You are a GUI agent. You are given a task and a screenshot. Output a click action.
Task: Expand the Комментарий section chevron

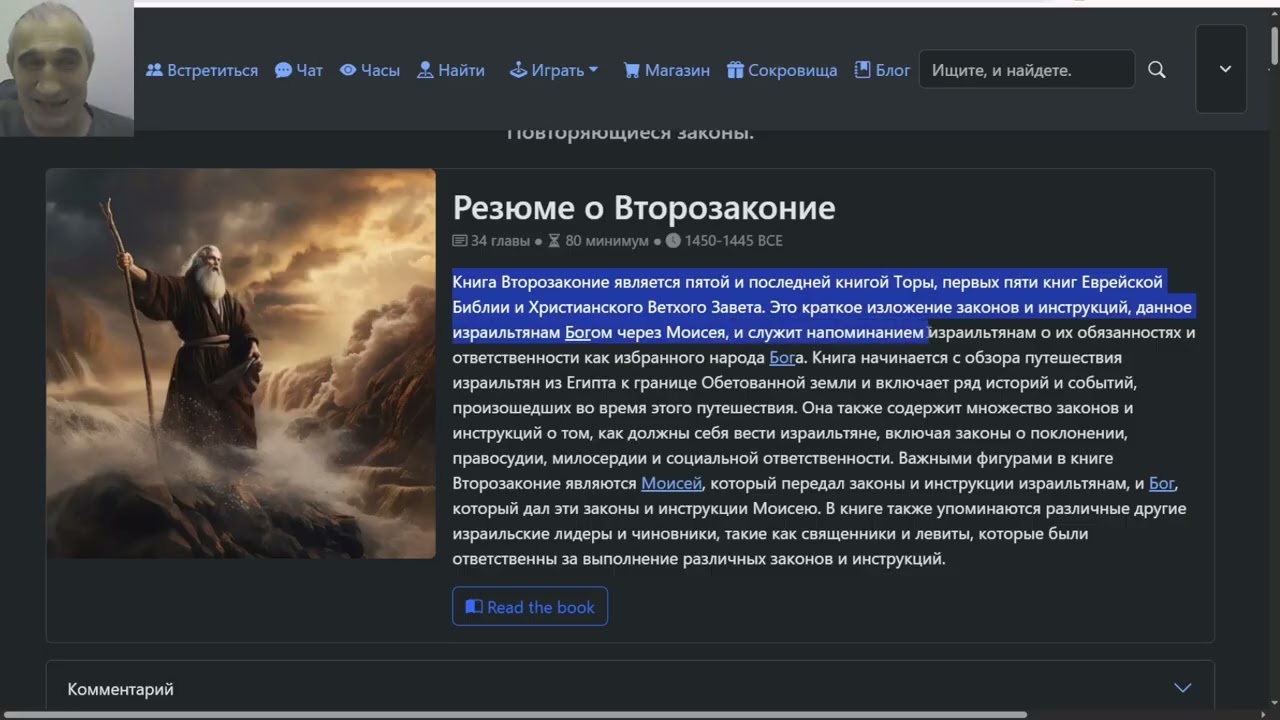pyautogui.click(x=1183, y=688)
